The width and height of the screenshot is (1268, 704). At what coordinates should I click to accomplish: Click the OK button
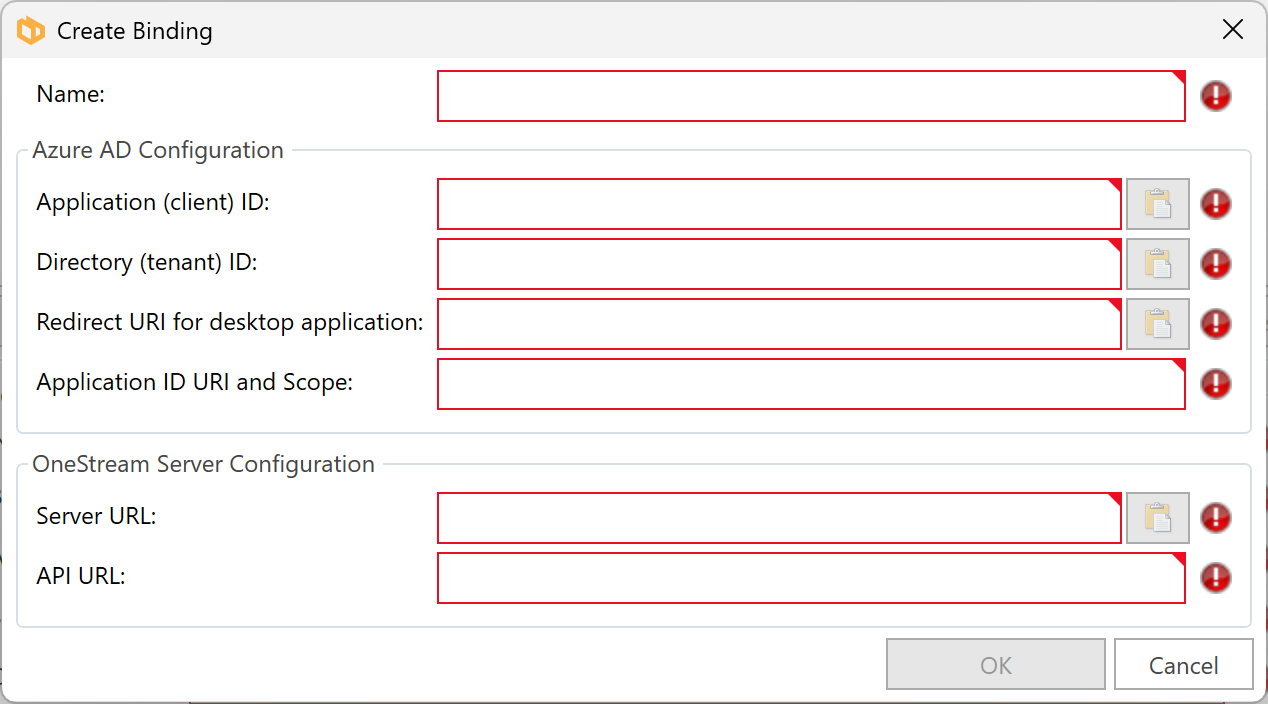click(996, 665)
